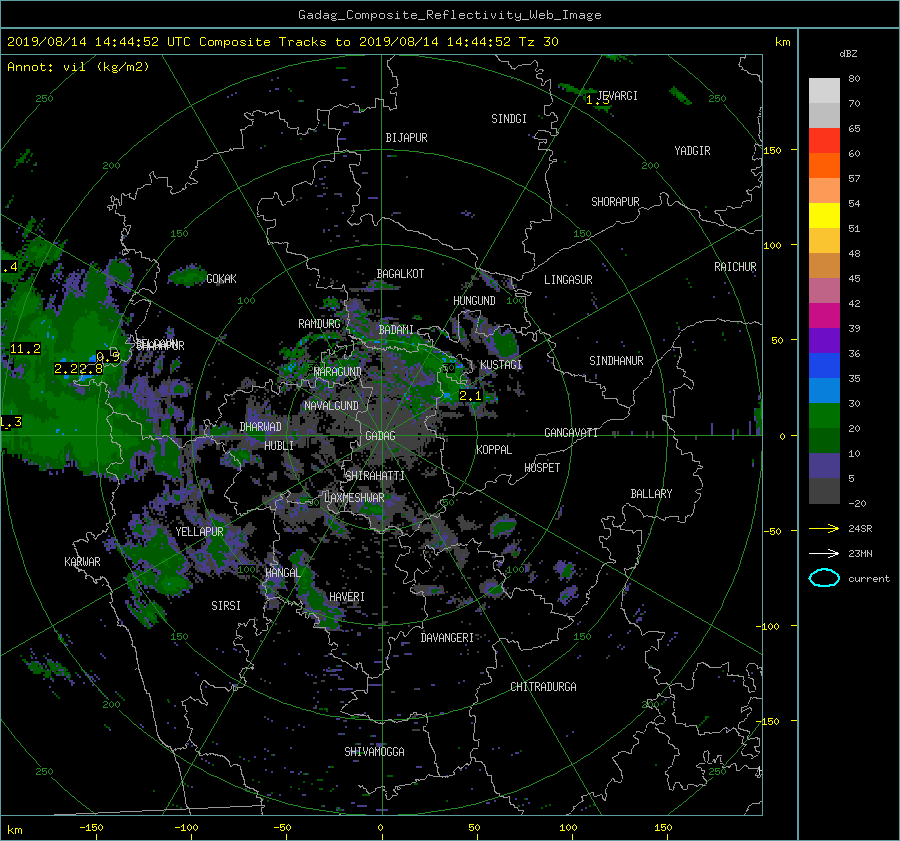Click the white-grey 70-80 dBZ legend swatch

tap(824, 91)
